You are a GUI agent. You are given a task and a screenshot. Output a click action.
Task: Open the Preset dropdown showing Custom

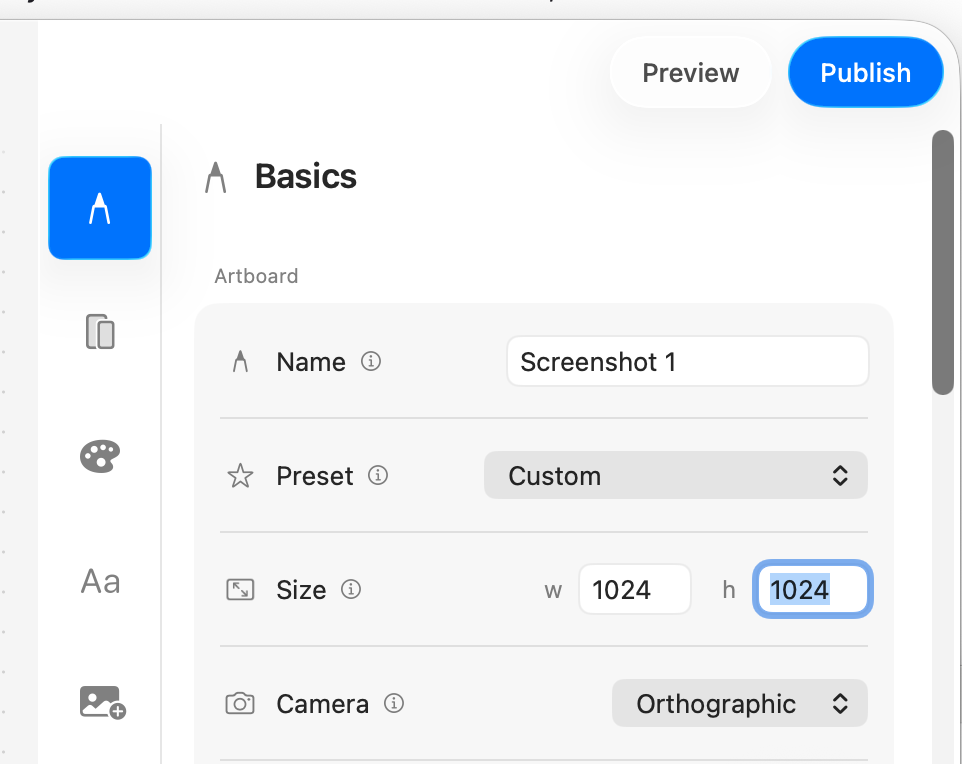point(675,476)
